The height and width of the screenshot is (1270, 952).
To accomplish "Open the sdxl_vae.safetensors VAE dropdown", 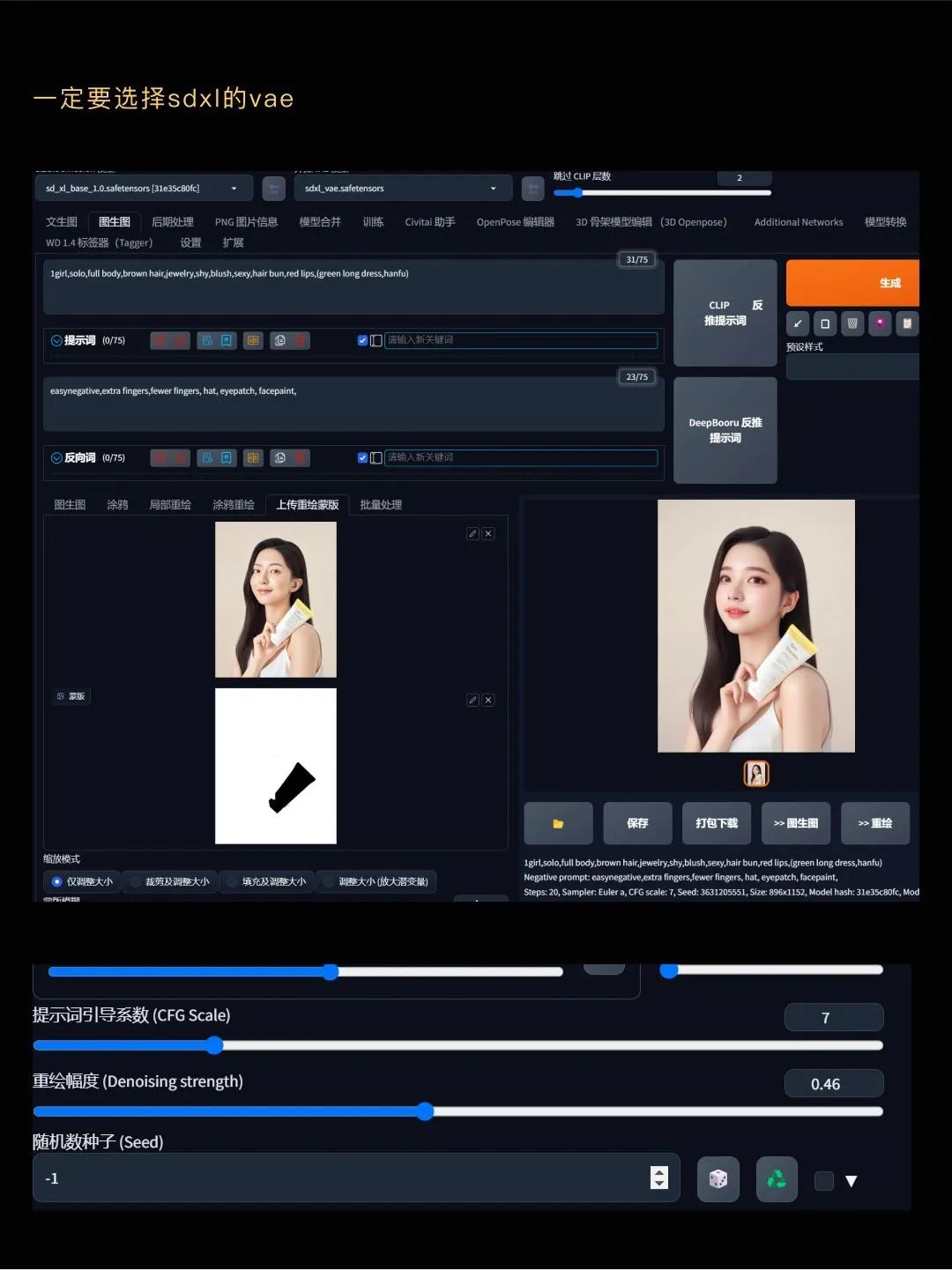I will pyautogui.click(x=402, y=189).
